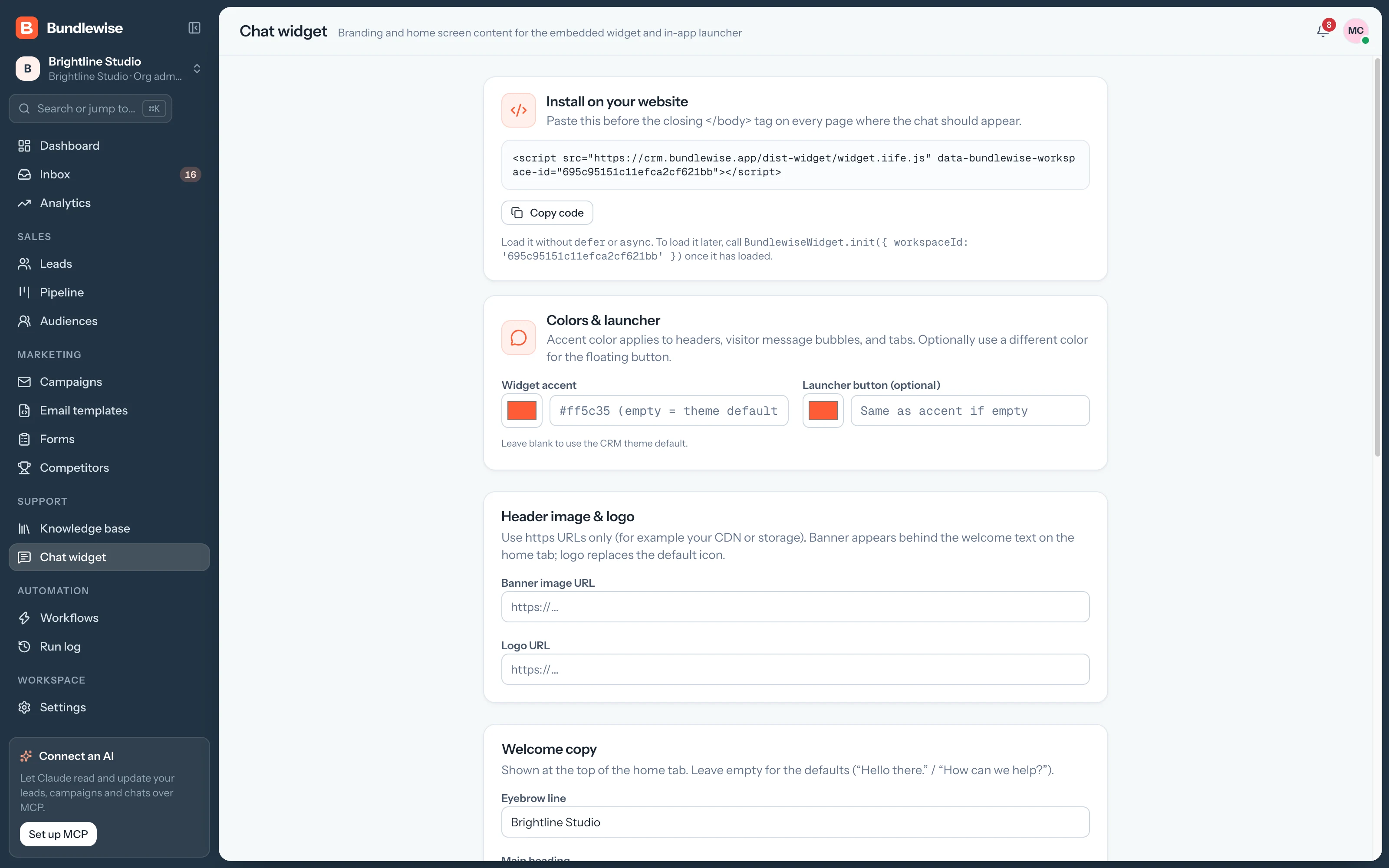
Task: Click the Install on your website code icon
Action: [x=518, y=110]
